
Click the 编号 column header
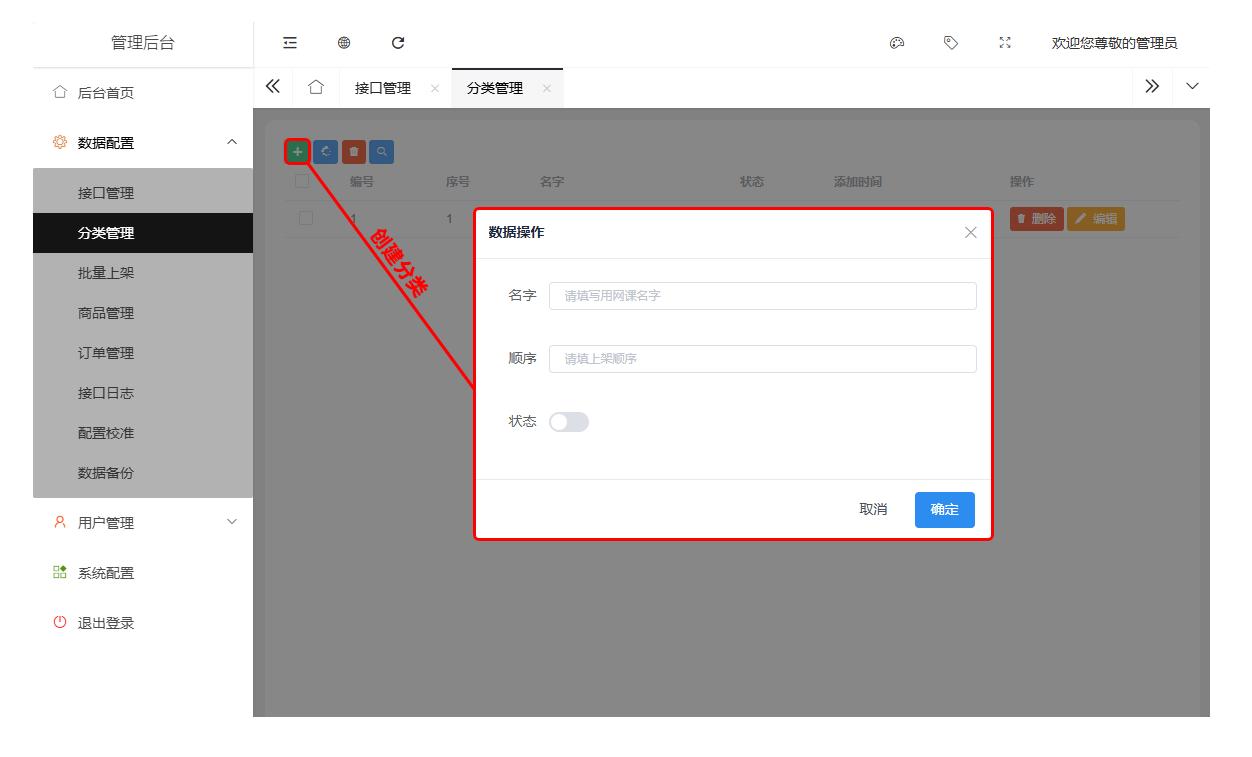[x=362, y=182]
